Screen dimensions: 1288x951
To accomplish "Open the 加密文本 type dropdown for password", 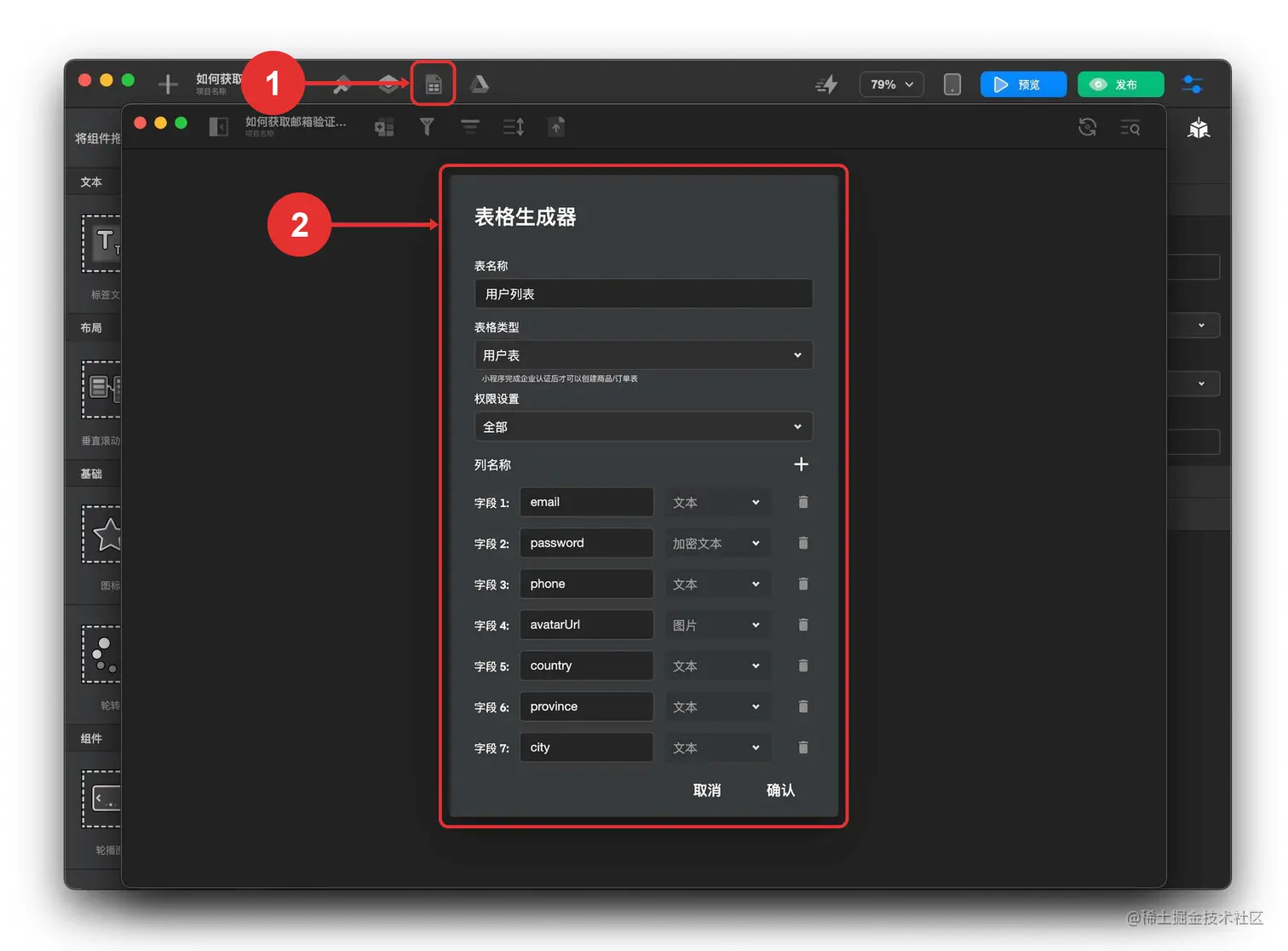I will point(717,544).
